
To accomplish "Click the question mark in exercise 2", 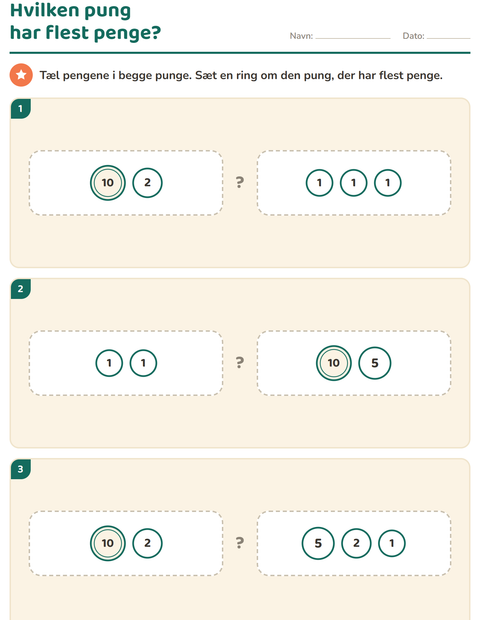I will (240, 362).
